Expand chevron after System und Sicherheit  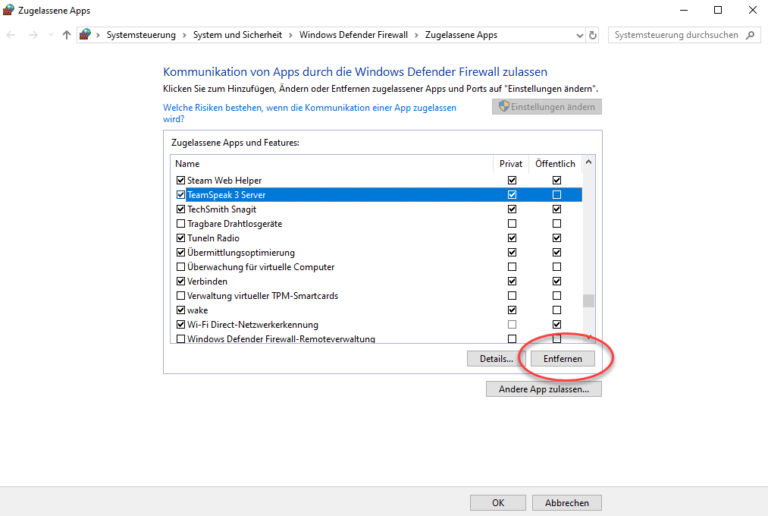click(x=290, y=35)
